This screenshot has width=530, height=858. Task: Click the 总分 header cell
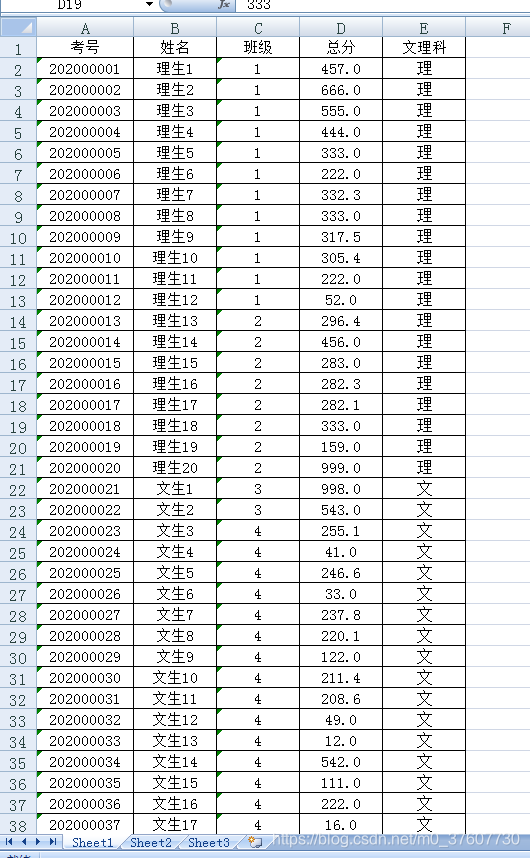[341, 48]
